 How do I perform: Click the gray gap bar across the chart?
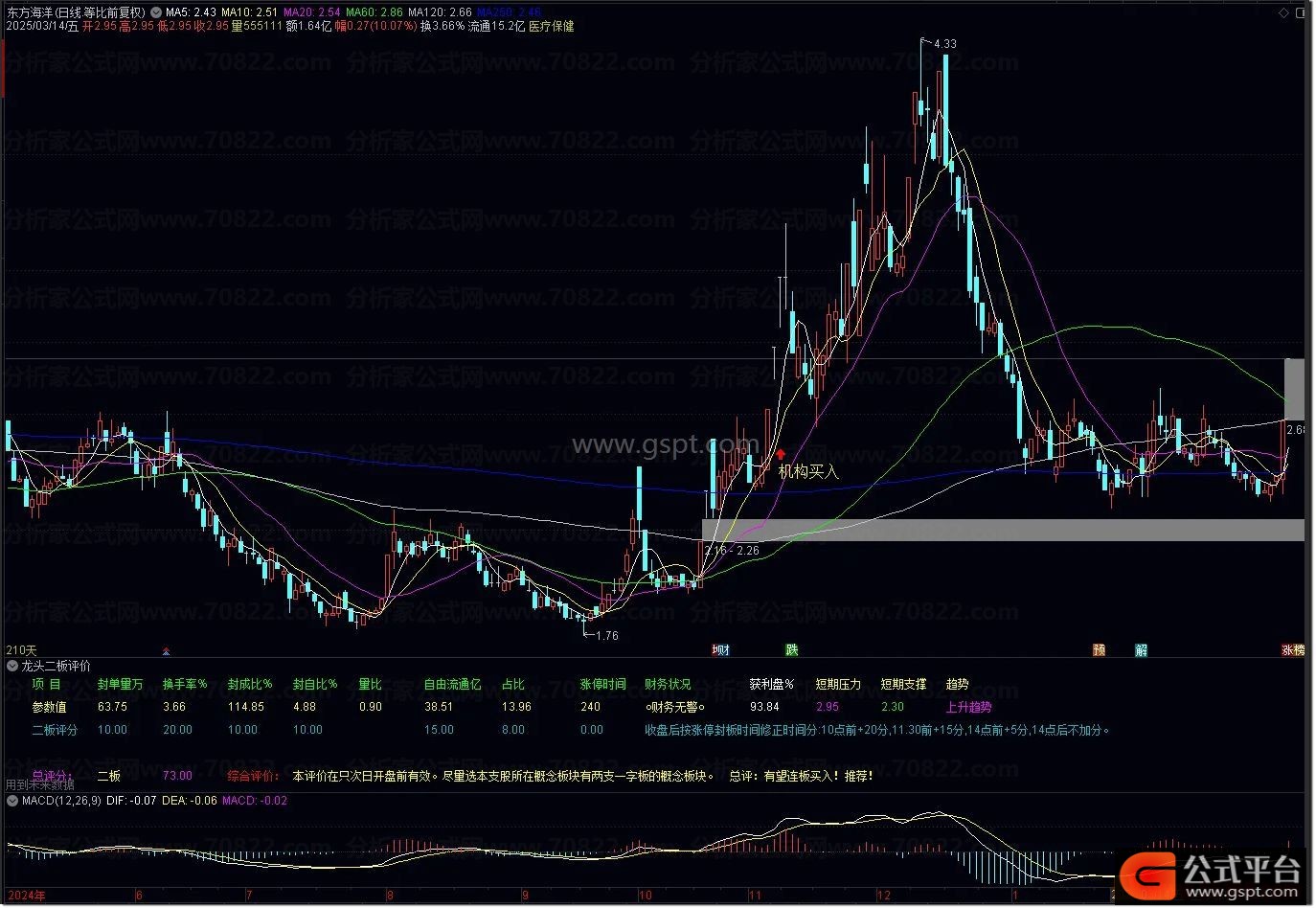[1003, 530]
